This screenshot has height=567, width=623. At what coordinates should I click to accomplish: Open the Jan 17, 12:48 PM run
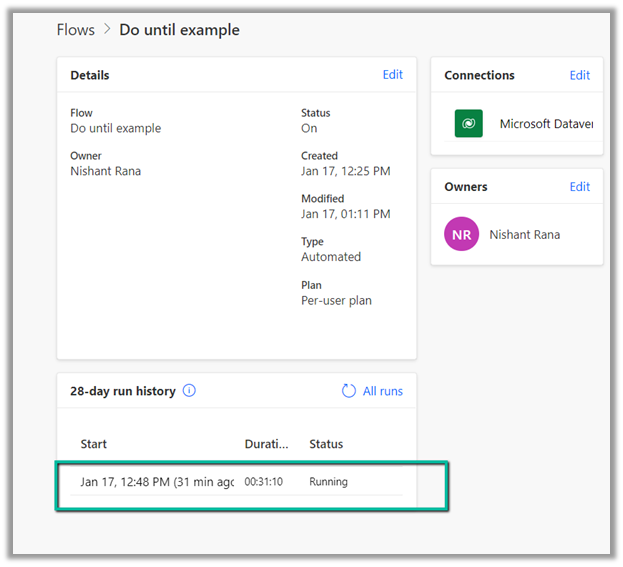tap(157, 482)
